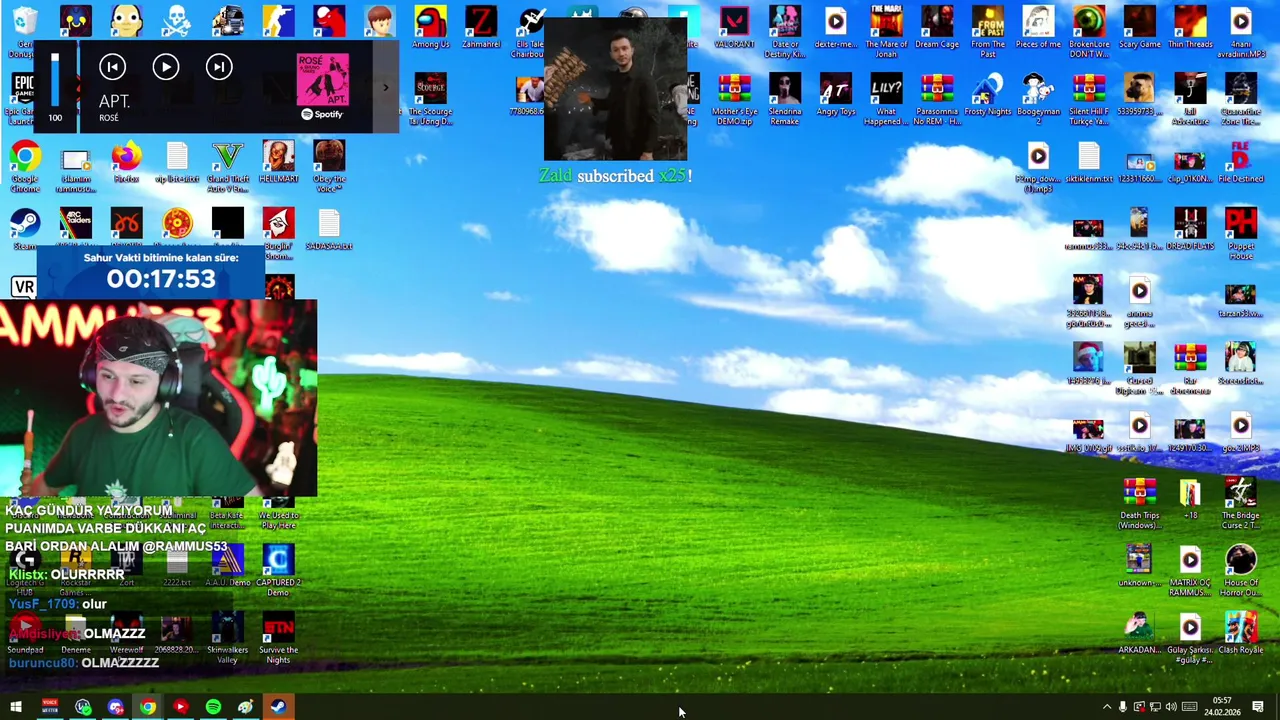Skip to the previous track

coord(112,67)
